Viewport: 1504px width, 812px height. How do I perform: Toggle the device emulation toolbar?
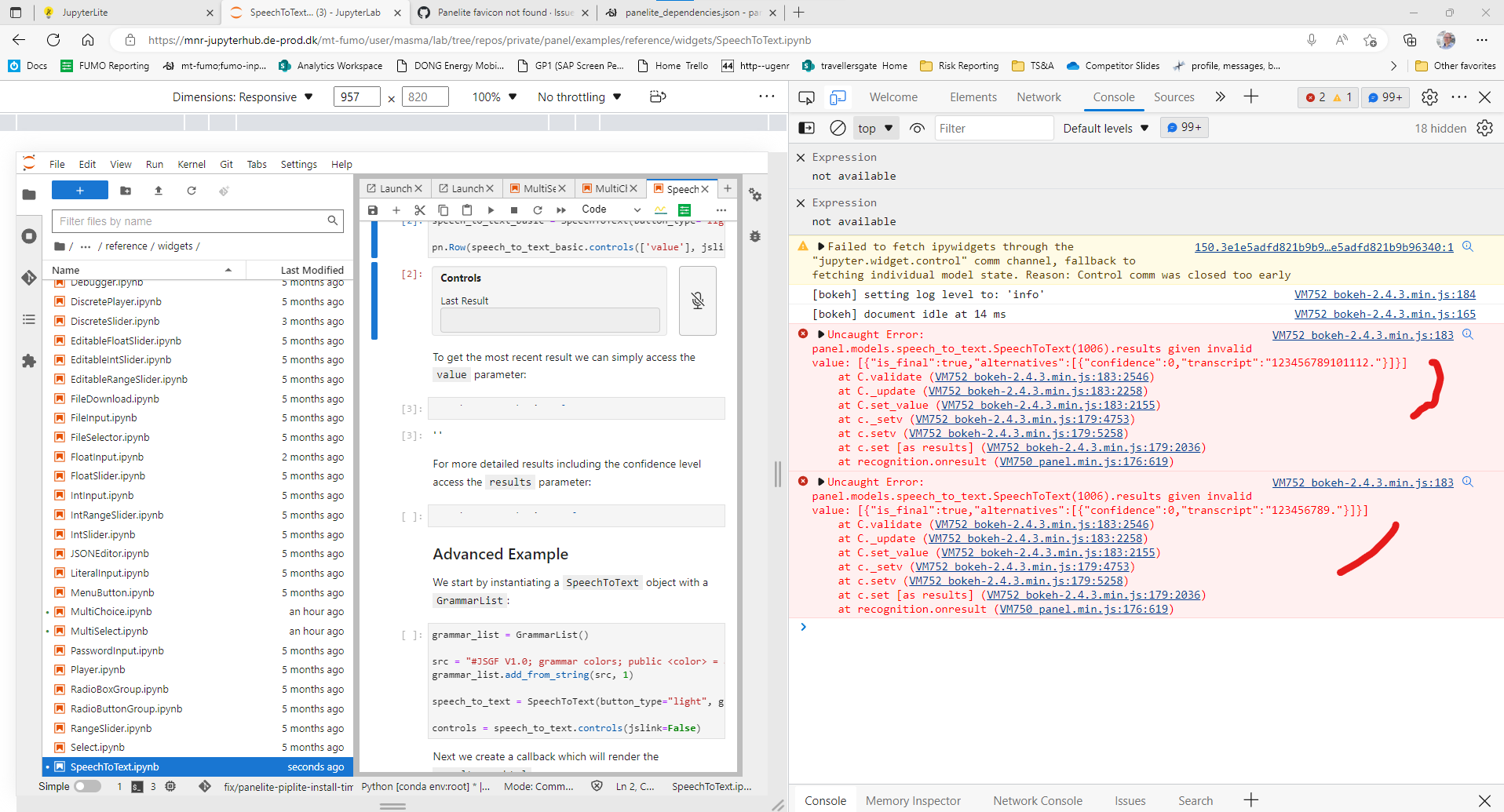[x=838, y=96]
